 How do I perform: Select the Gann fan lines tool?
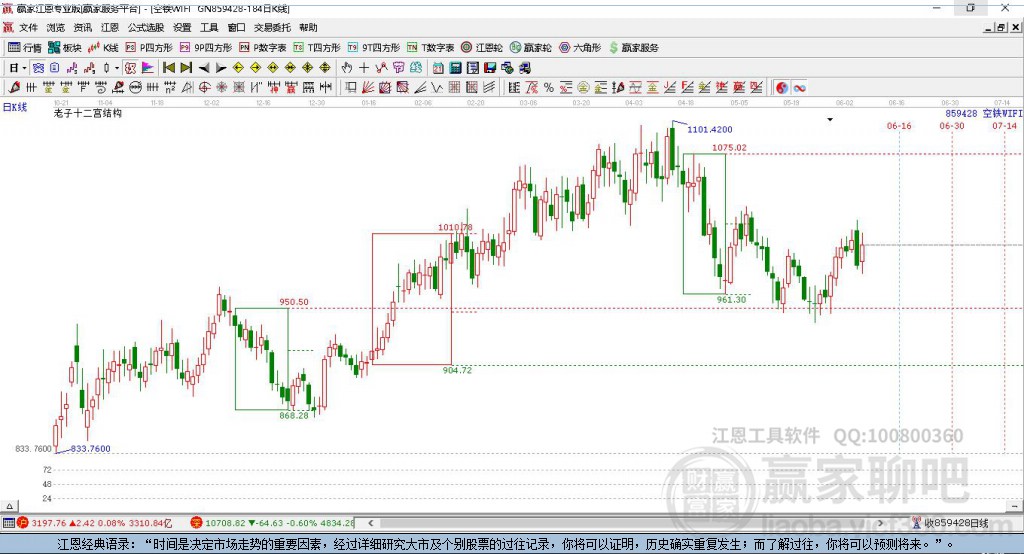click(368, 88)
